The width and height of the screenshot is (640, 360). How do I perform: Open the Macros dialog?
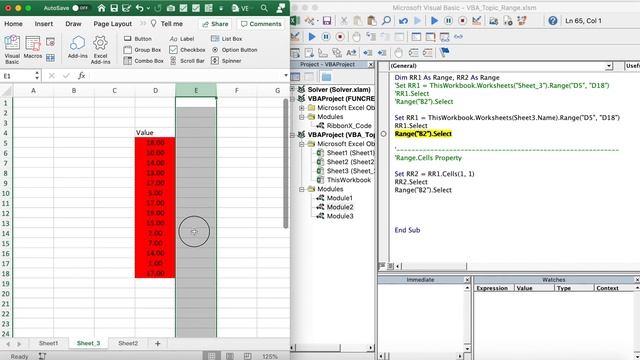pyautogui.click(x=33, y=48)
